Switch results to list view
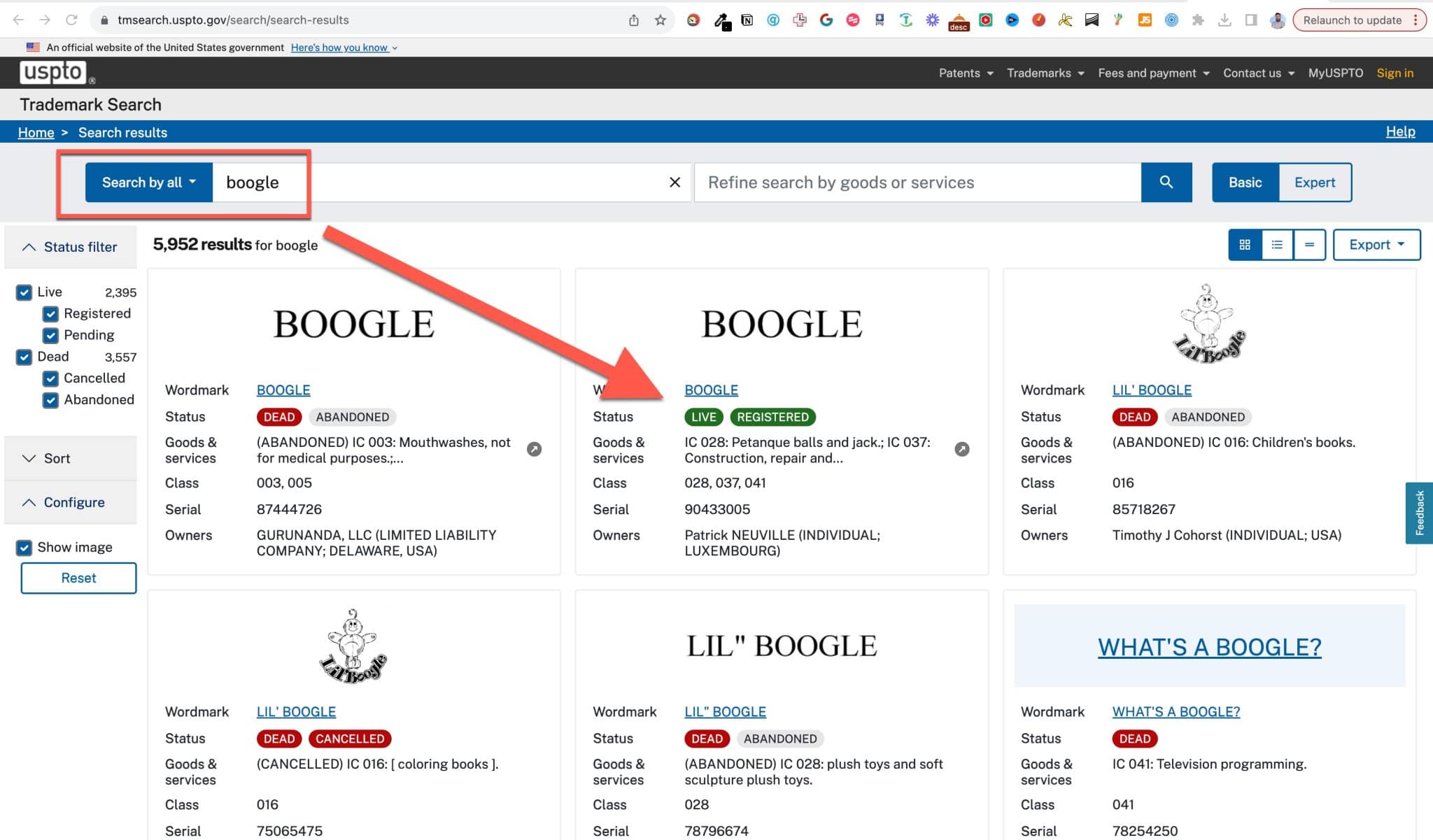This screenshot has height=840, width=1433. tap(1277, 245)
